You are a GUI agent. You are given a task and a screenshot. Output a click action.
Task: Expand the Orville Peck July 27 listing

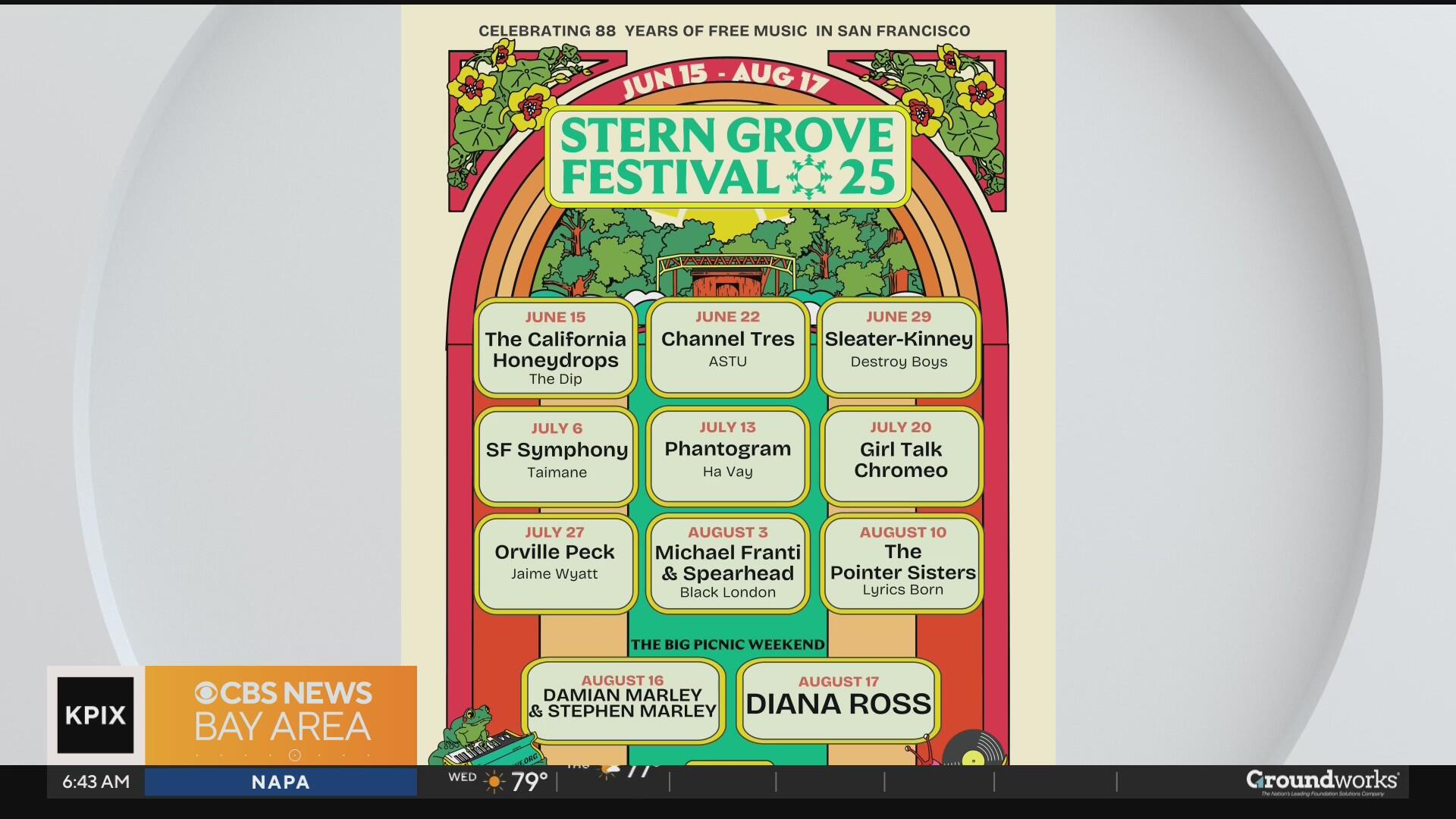pyautogui.click(x=555, y=561)
